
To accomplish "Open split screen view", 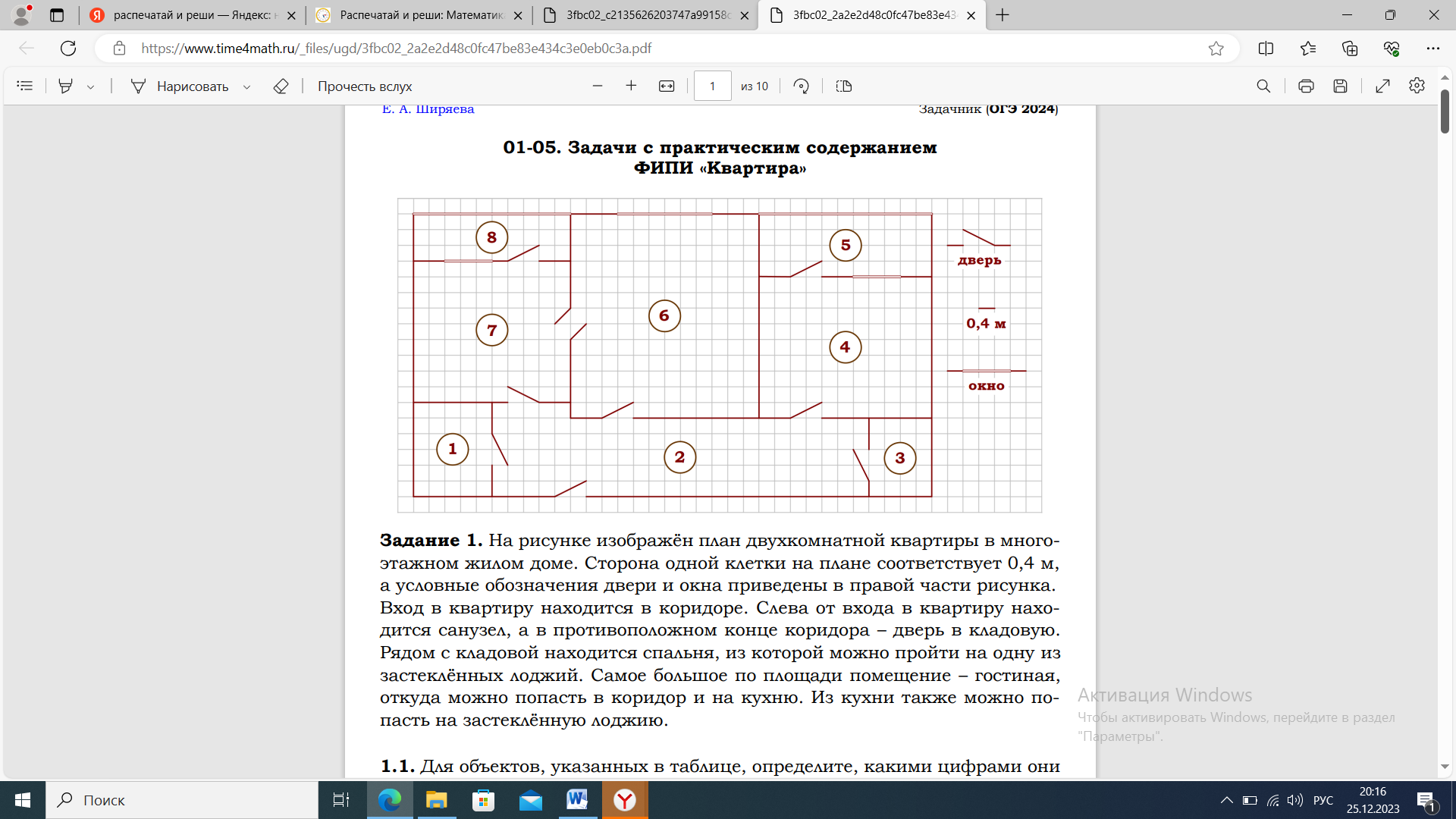I will [x=1266, y=48].
